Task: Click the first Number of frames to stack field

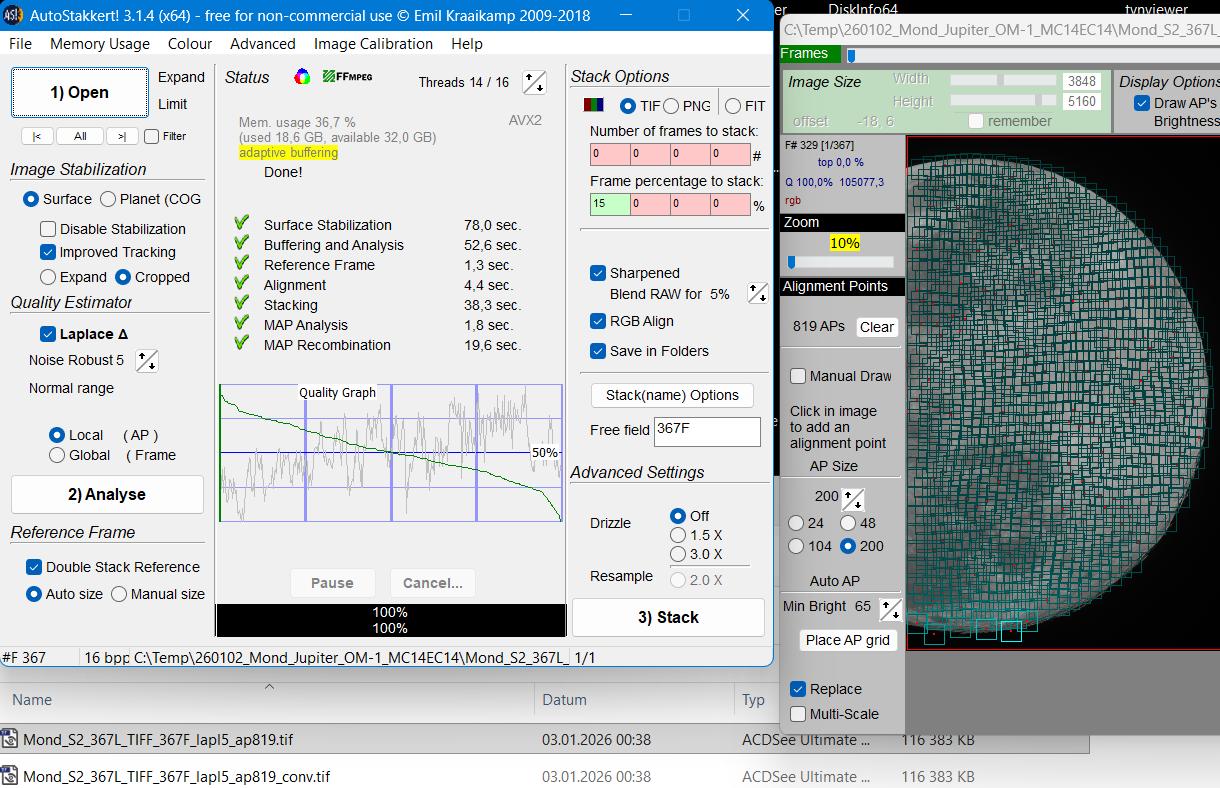Action: [x=610, y=155]
